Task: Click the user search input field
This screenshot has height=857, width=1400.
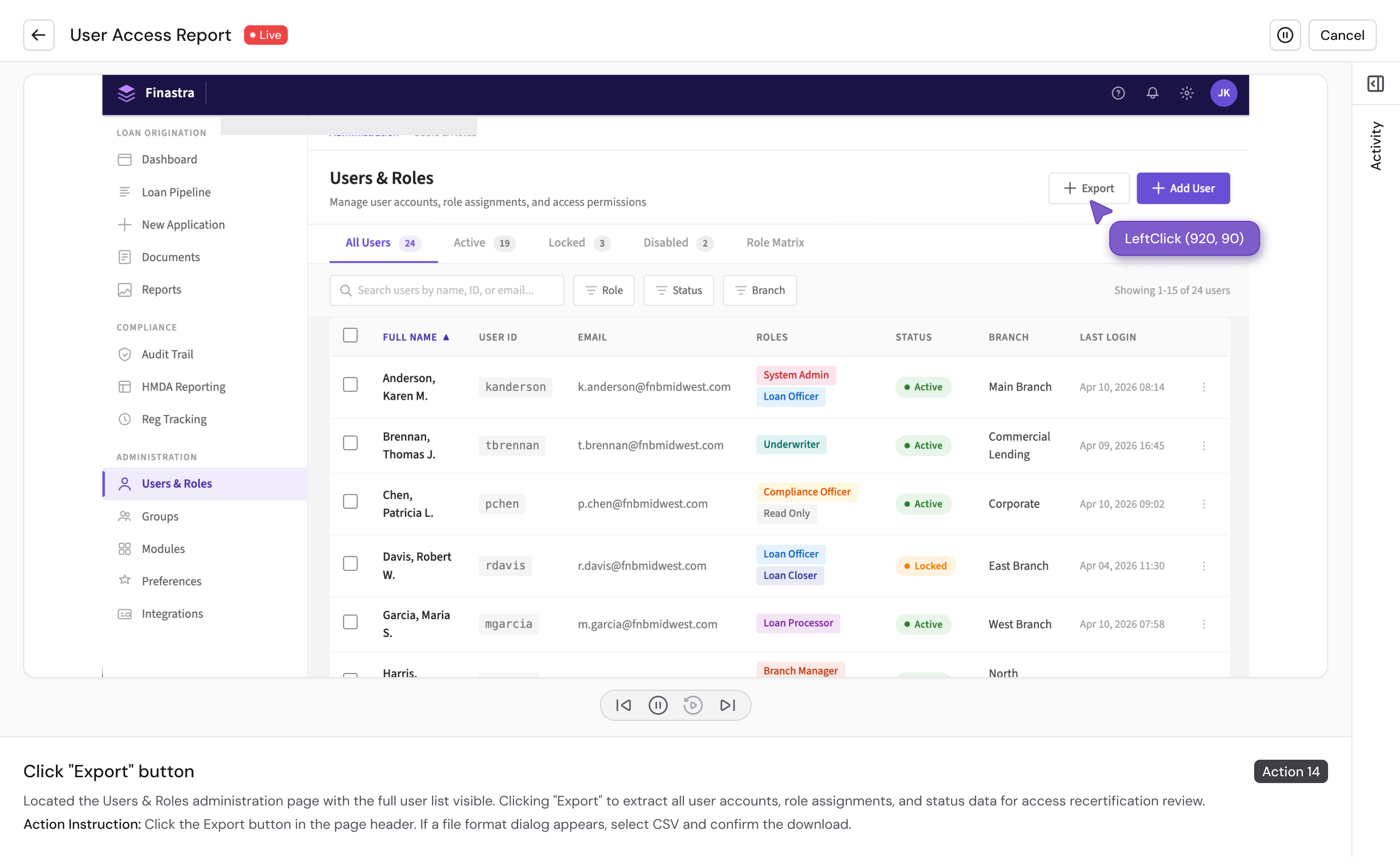Action: (x=447, y=290)
